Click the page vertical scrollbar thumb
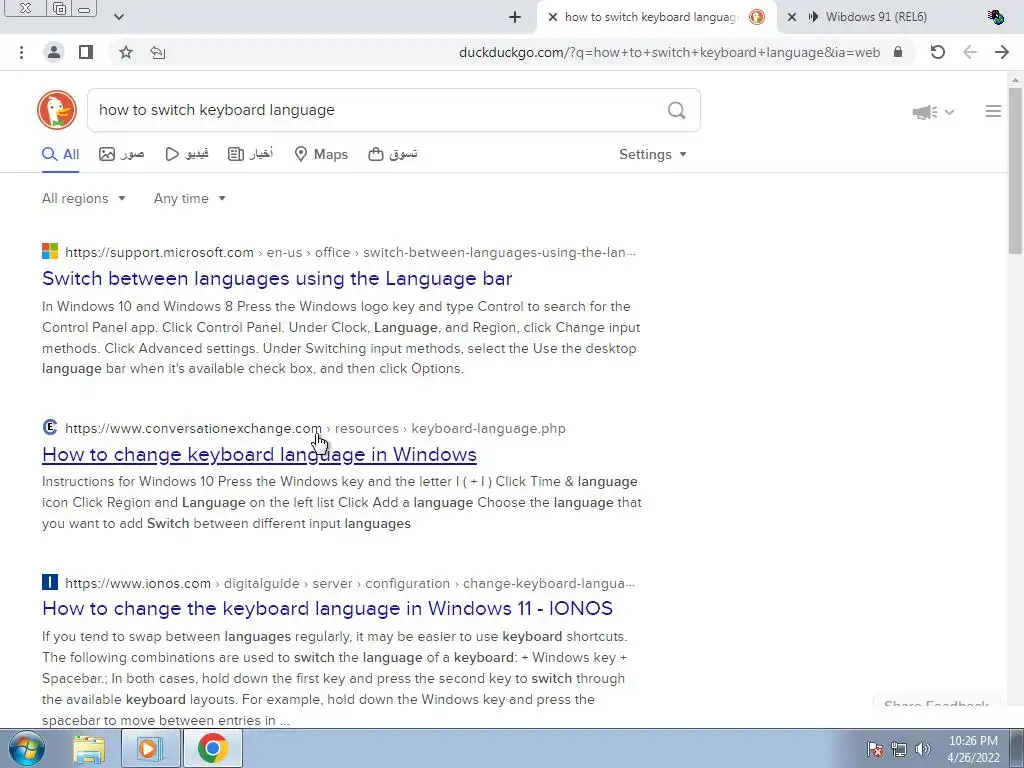This screenshot has height=768, width=1024. point(1016,170)
